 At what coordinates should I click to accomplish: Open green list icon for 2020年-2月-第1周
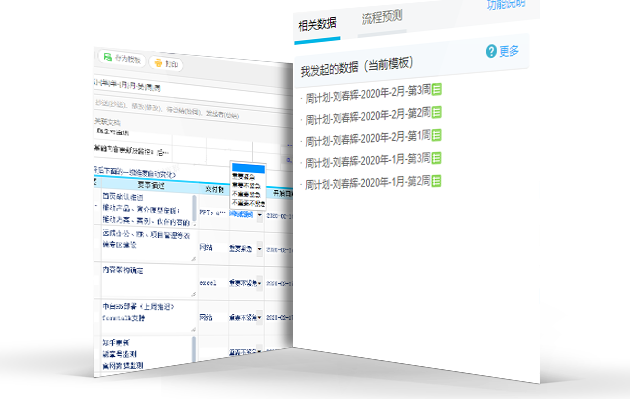click(437, 135)
